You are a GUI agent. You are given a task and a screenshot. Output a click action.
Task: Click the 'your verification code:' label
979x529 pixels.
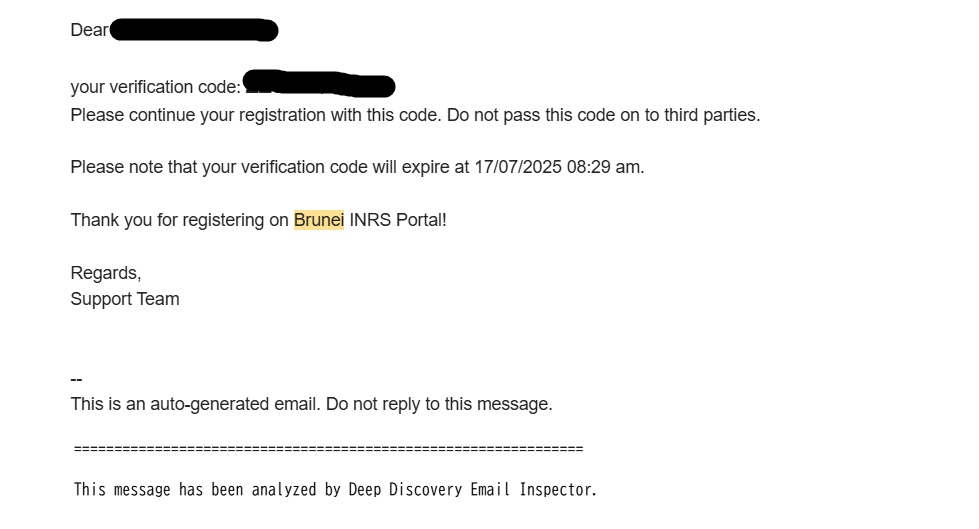[155, 87]
